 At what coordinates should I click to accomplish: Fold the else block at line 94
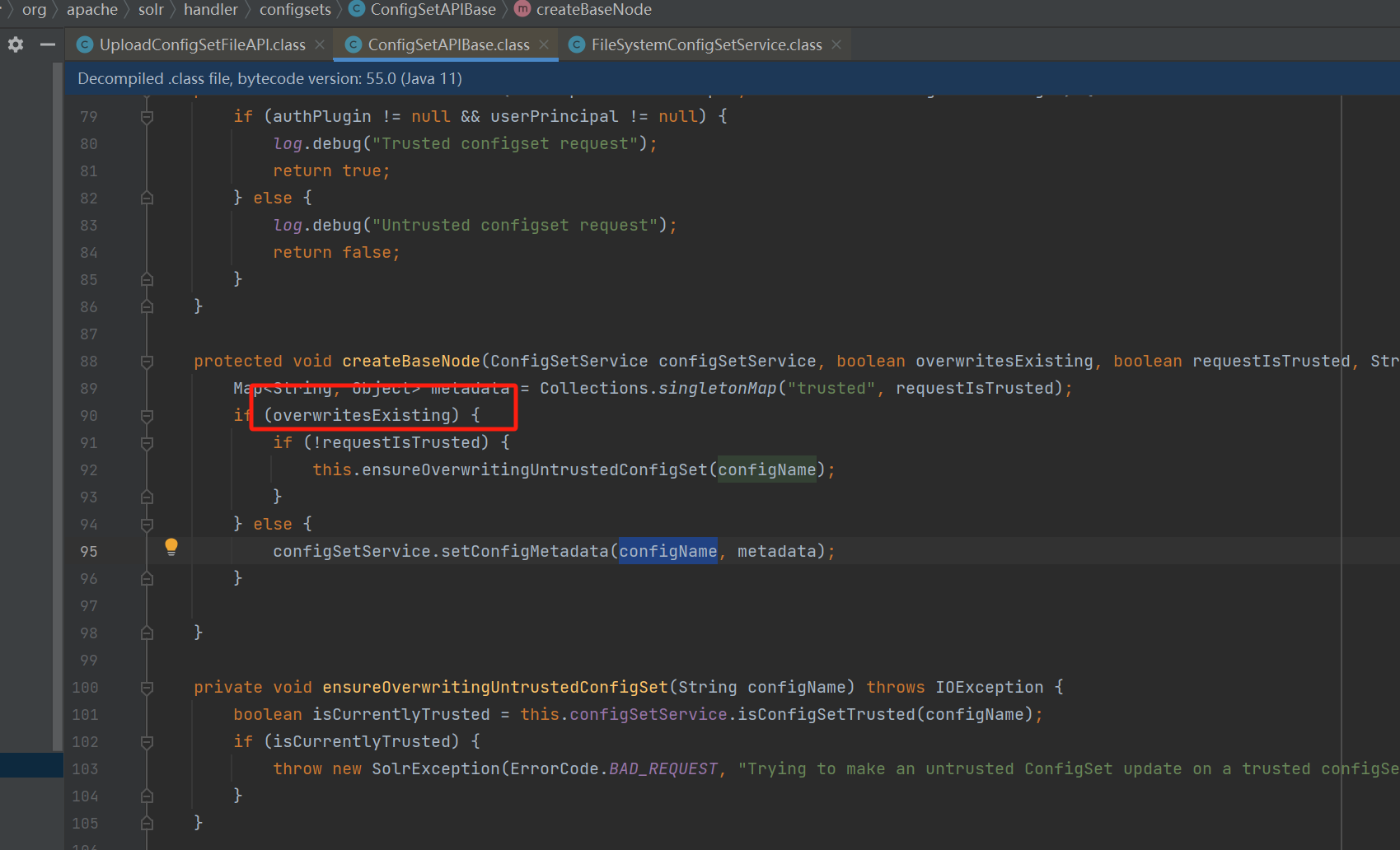(x=147, y=525)
